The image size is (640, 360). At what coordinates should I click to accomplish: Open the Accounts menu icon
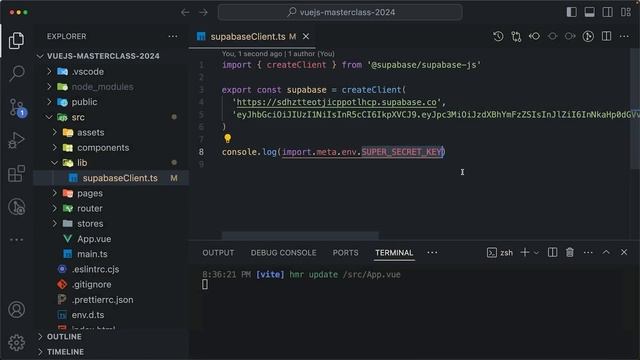[16, 310]
